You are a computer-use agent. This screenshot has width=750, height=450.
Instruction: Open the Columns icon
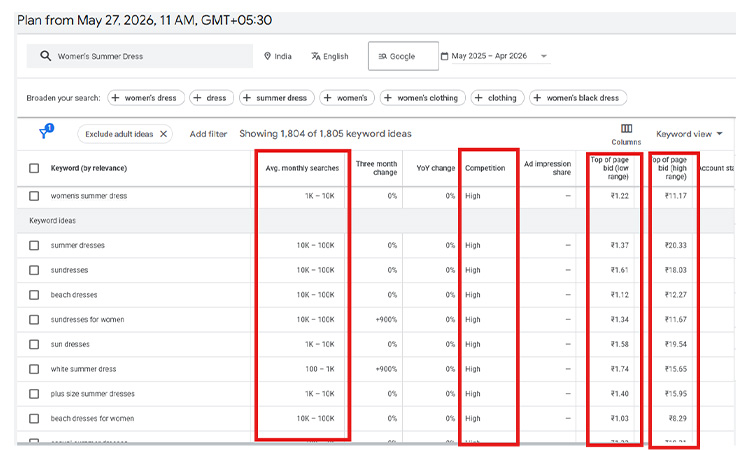626,128
